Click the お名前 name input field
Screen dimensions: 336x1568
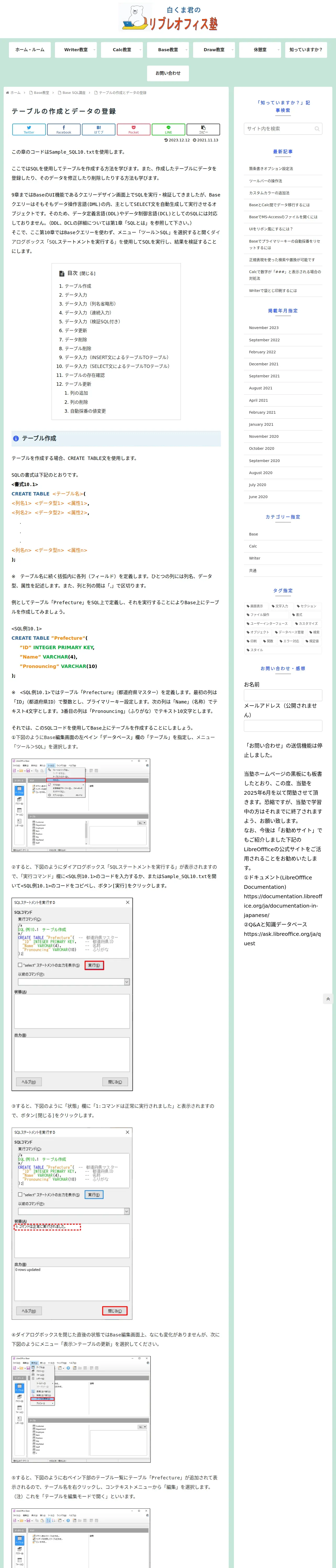click(283, 695)
